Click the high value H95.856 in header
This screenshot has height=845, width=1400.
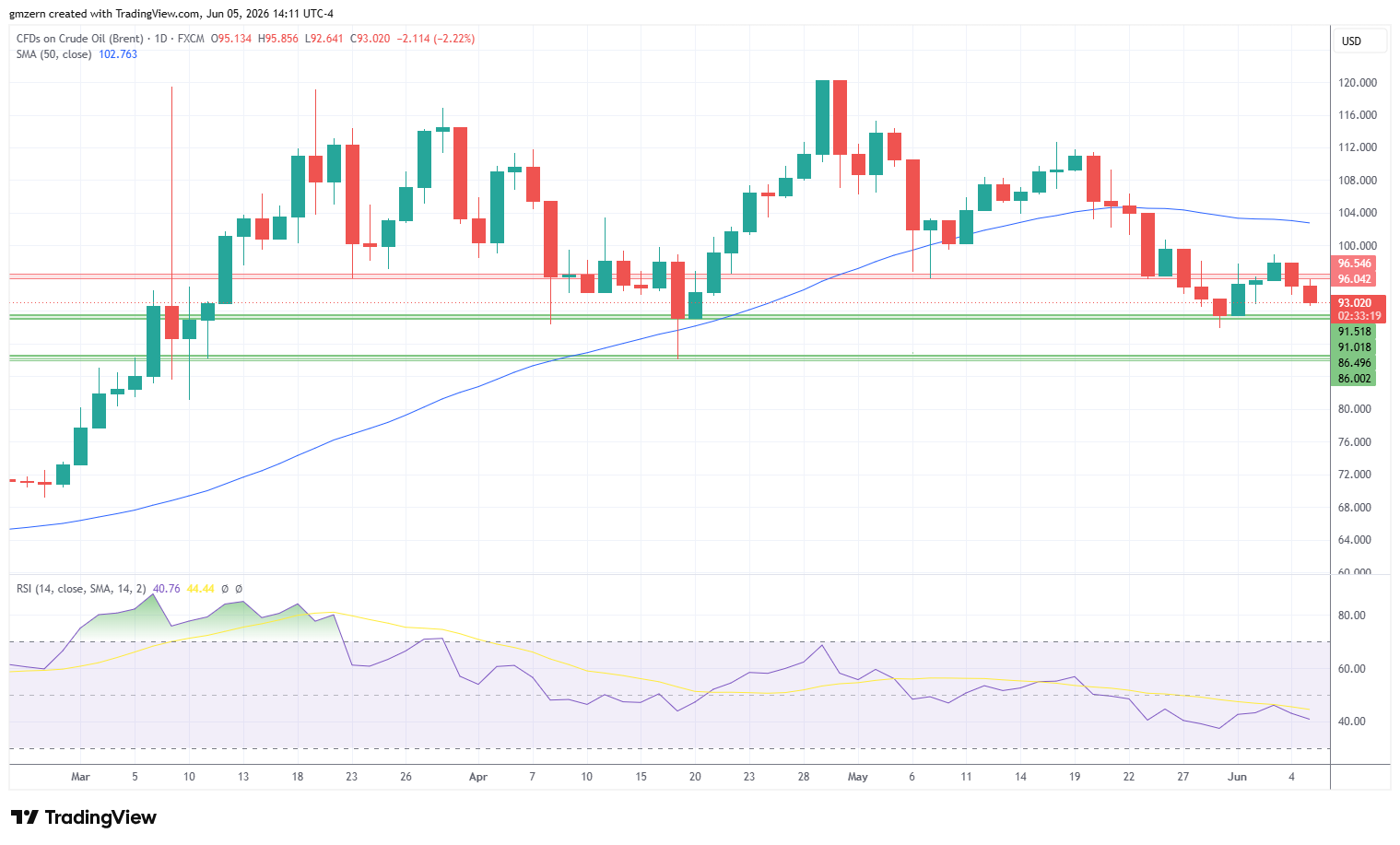(278, 39)
